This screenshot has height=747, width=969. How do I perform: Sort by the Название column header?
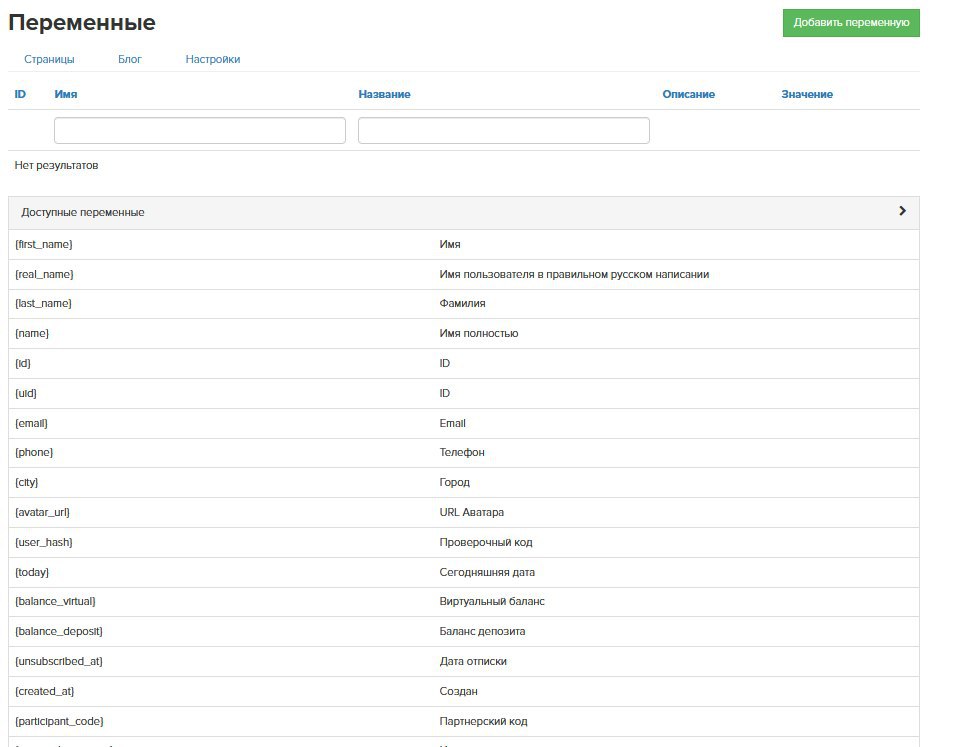[x=384, y=94]
